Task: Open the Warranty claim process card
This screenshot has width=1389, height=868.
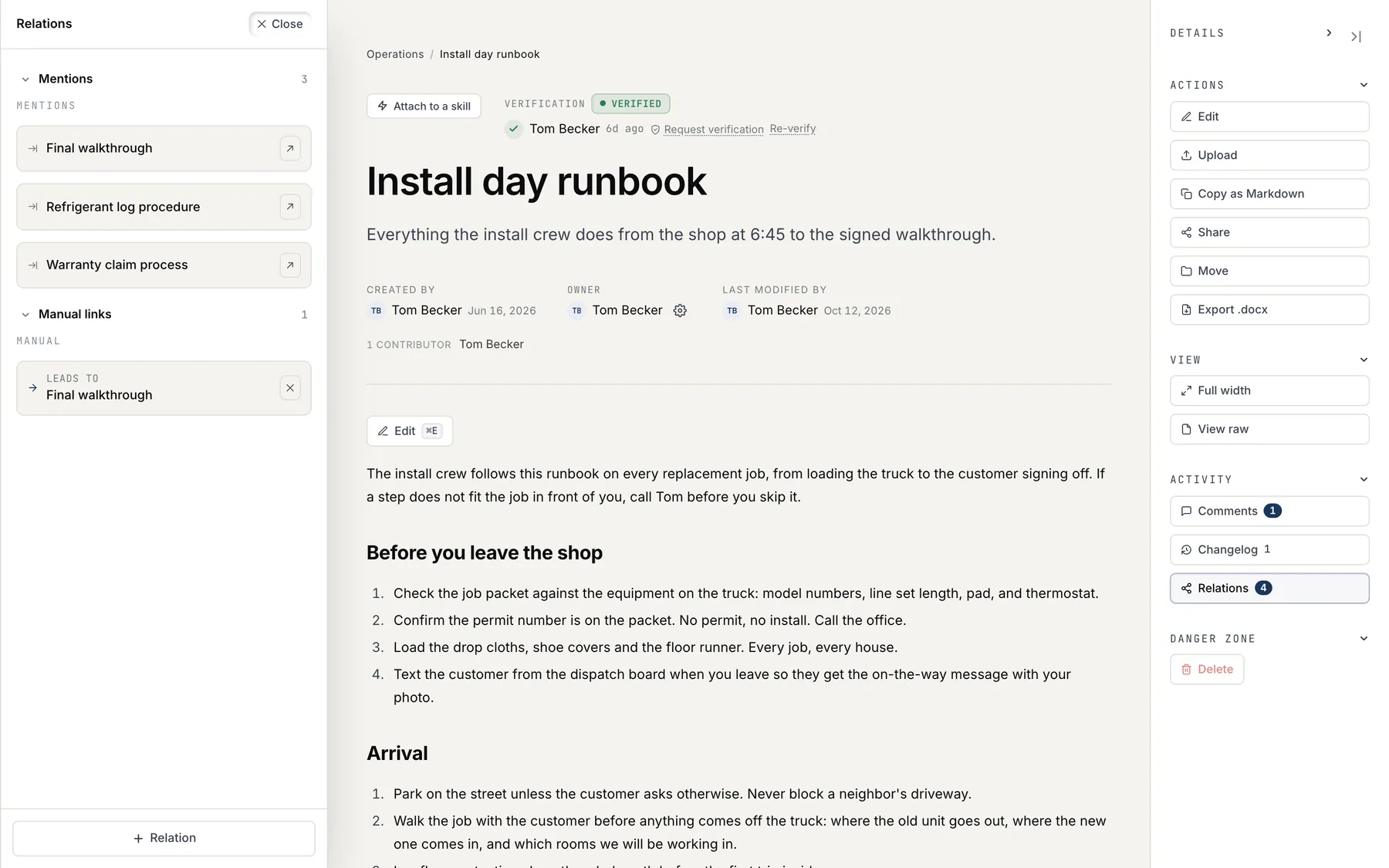Action: coord(164,265)
